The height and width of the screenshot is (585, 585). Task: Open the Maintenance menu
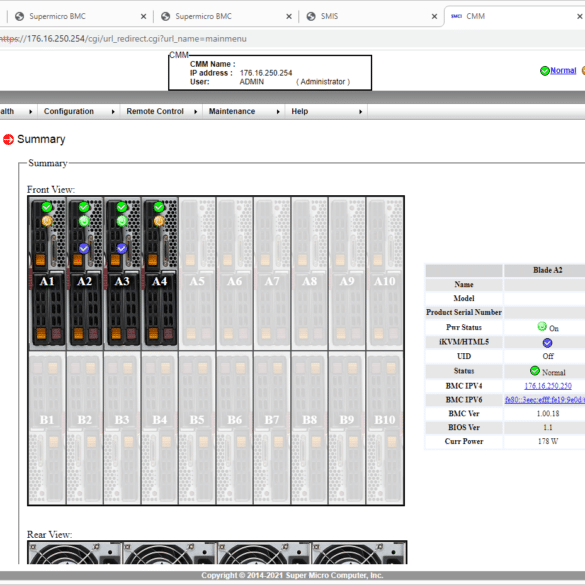(232, 111)
